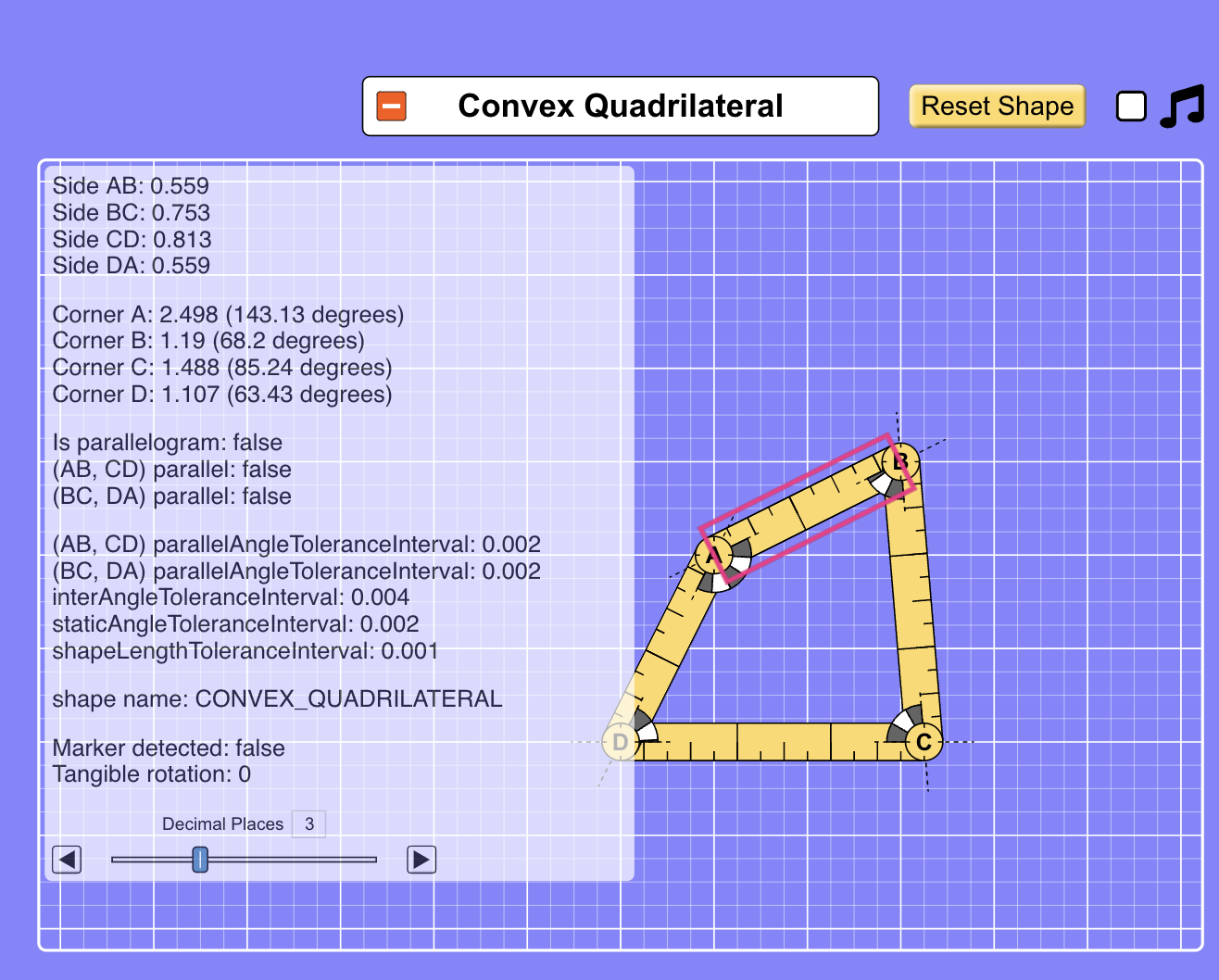
Task: Select vertex C of the quadrilateral
Action: click(x=924, y=742)
